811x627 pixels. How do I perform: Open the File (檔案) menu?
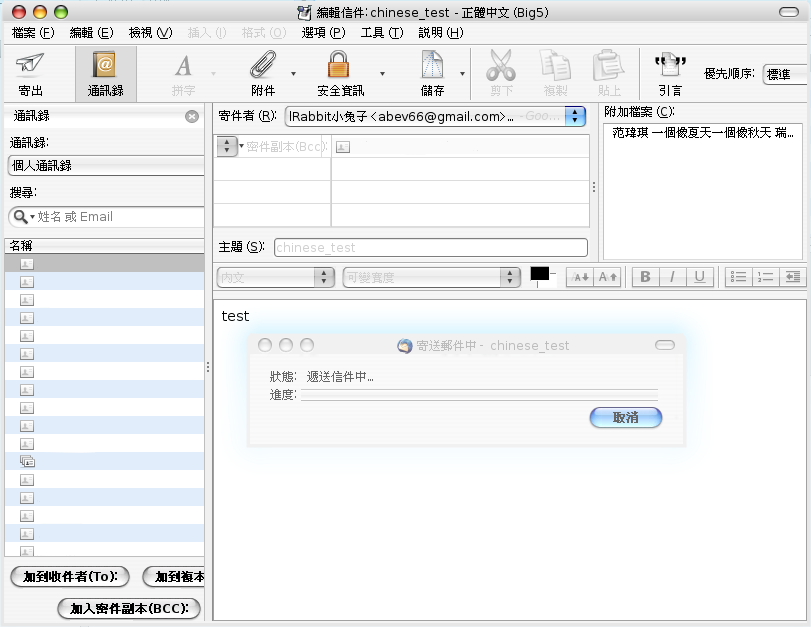(33, 33)
